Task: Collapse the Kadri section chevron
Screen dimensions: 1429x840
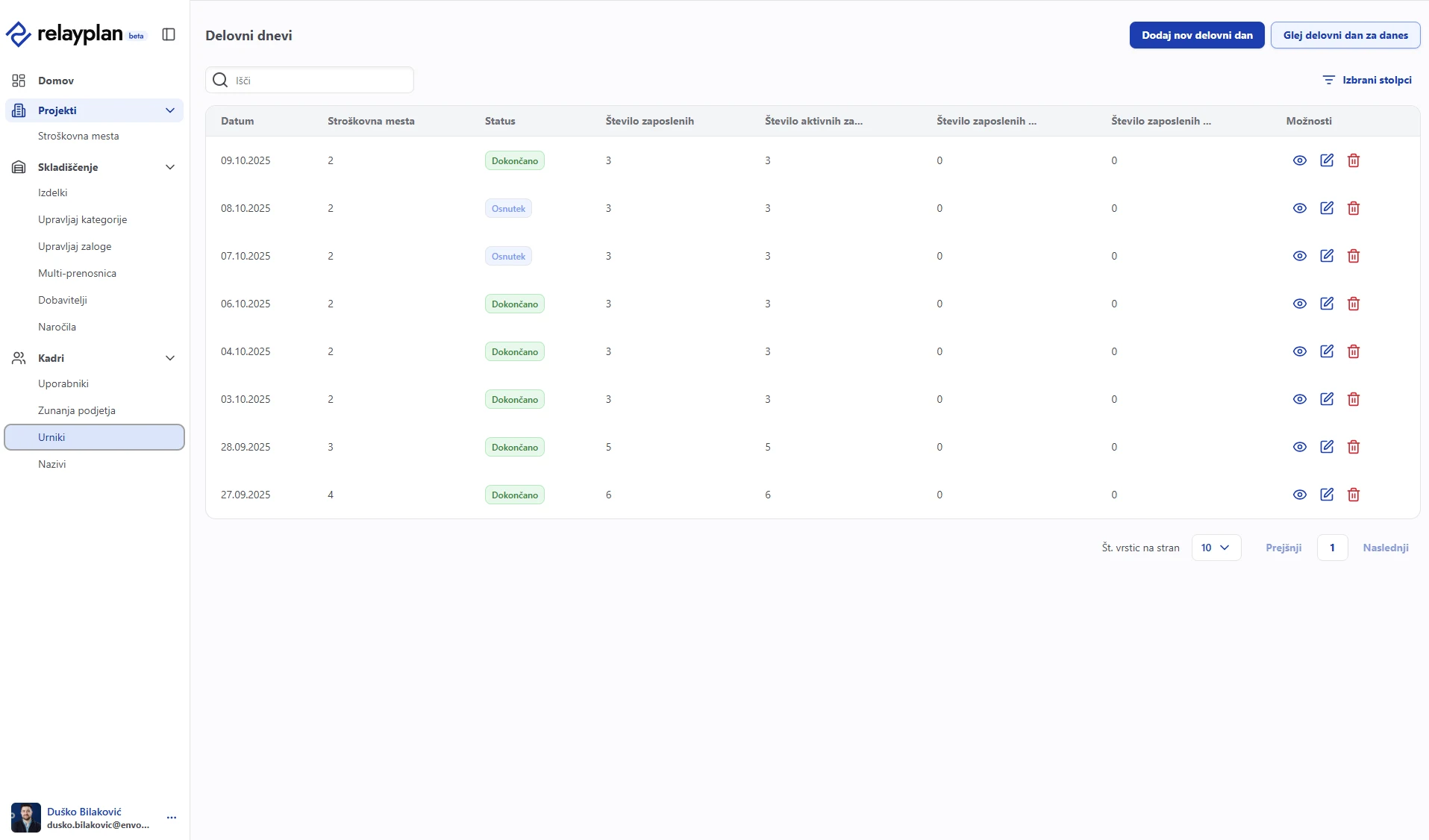Action: tap(170, 358)
